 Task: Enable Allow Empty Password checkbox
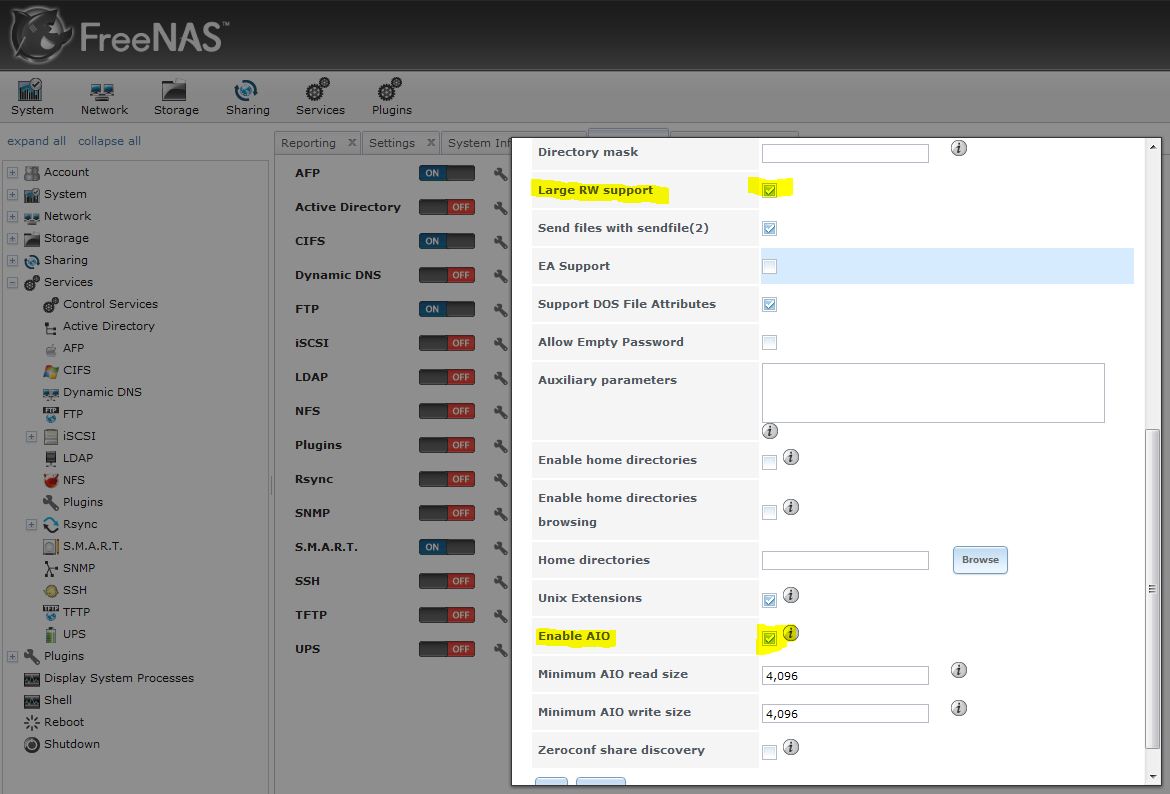click(769, 343)
